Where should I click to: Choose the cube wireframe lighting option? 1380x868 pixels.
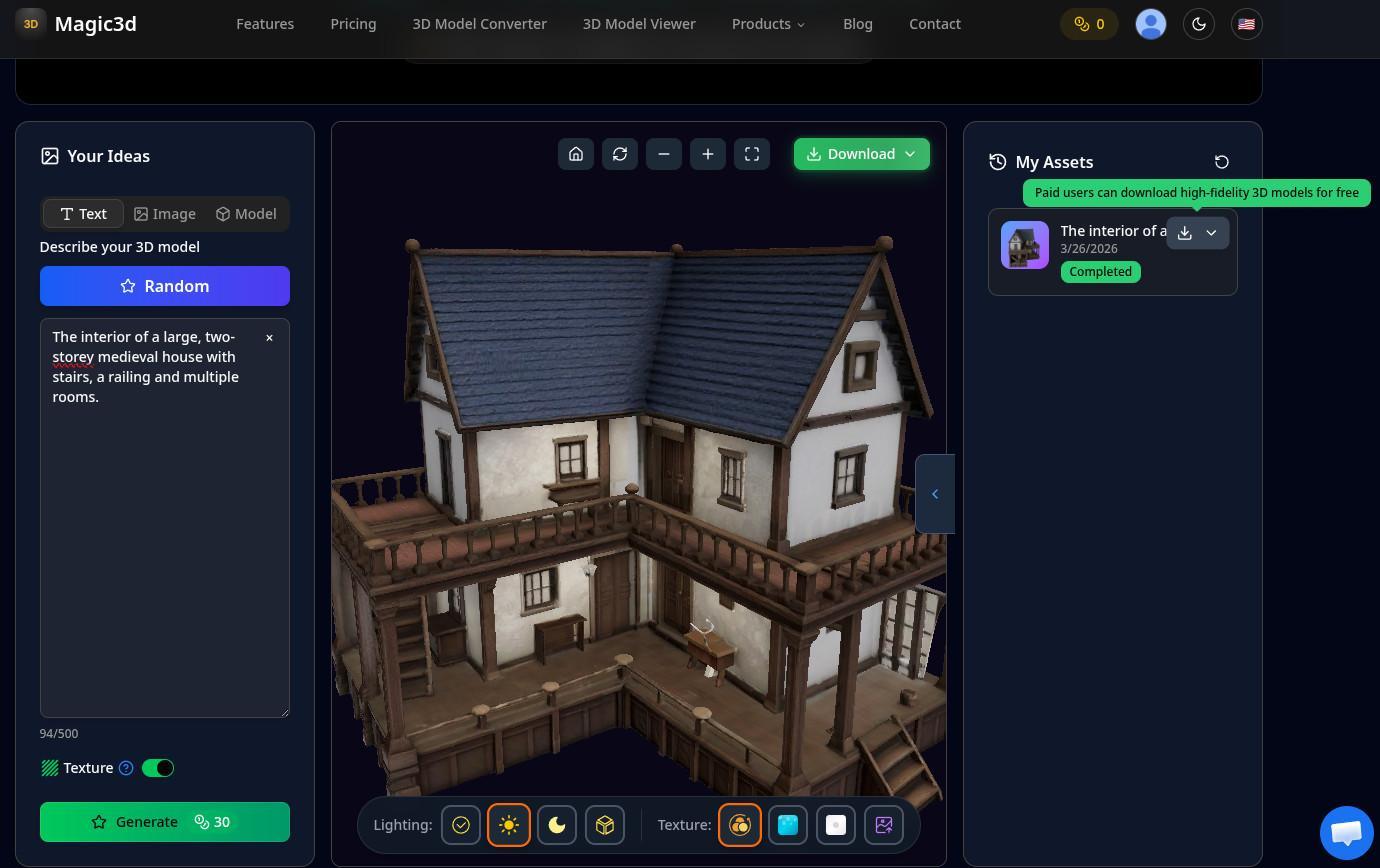[x=605, y=825]
